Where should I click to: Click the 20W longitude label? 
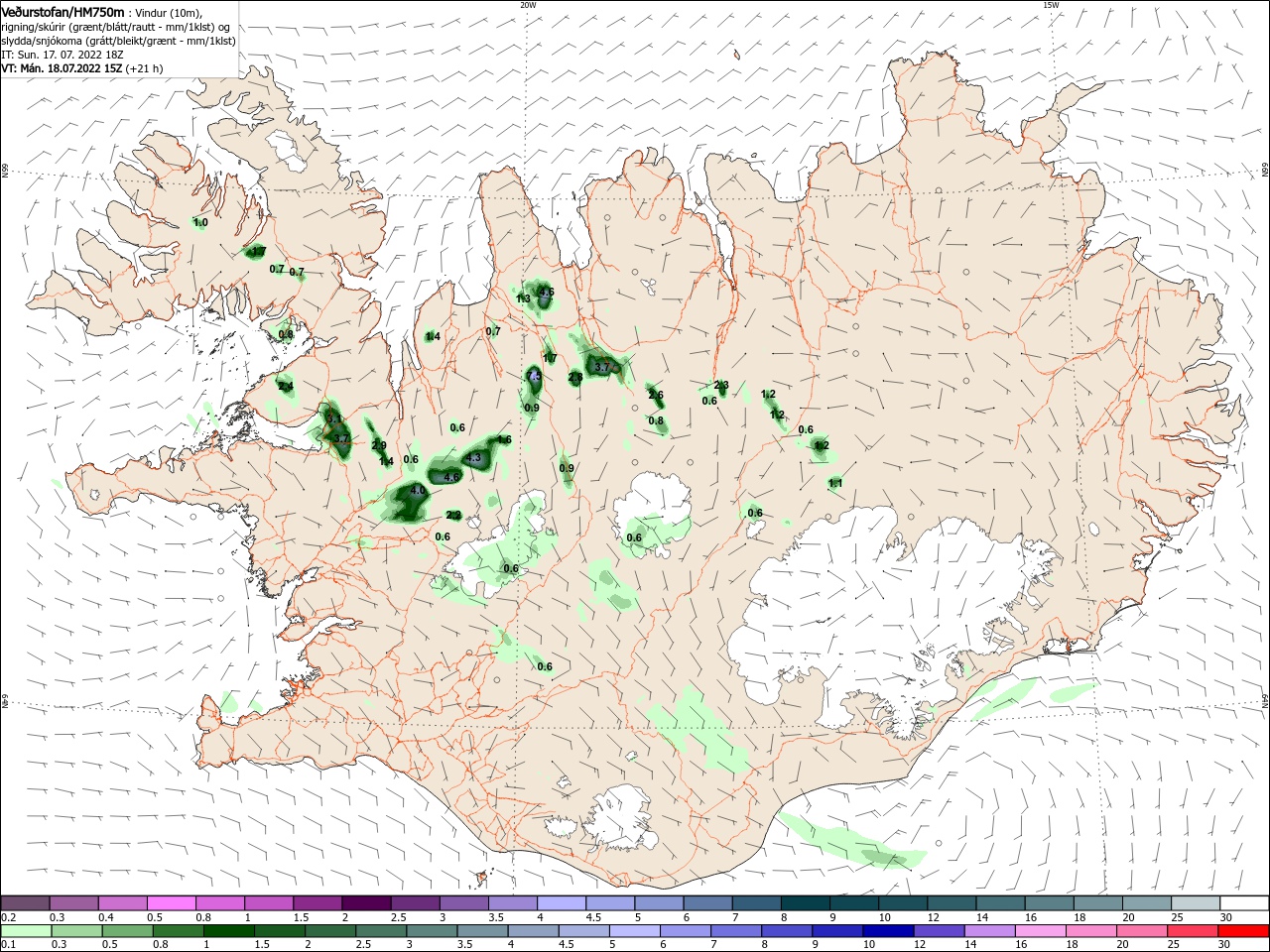click(528, 5)
